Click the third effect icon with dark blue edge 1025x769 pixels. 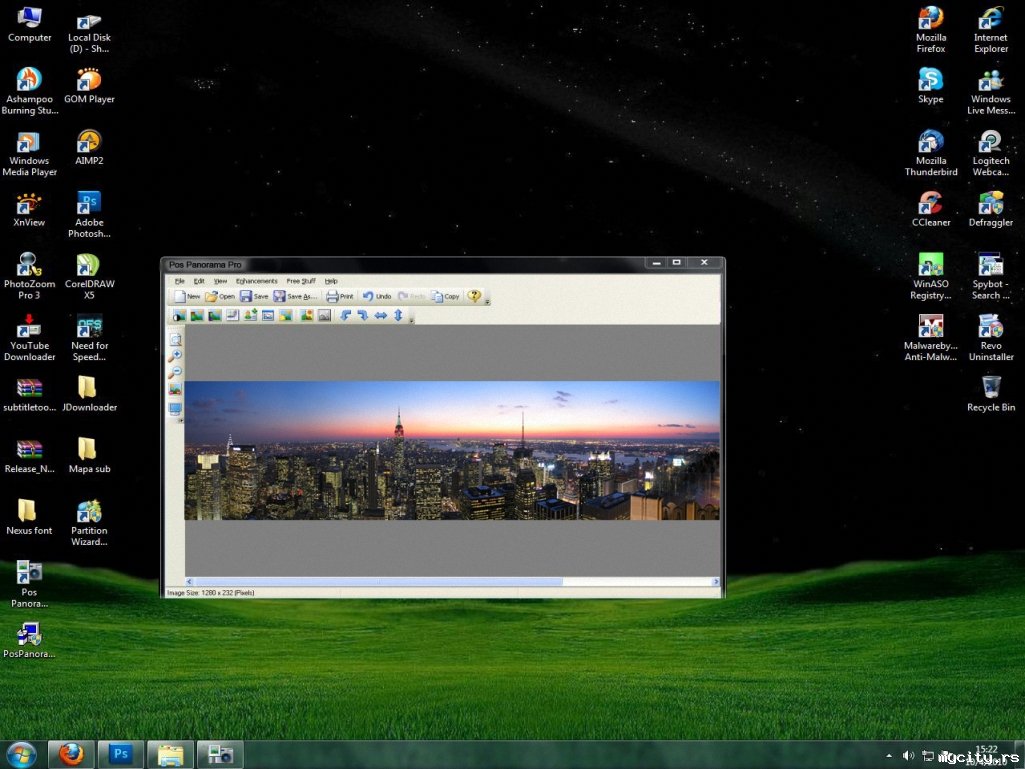pyautogui.click(x=214, y=316)
